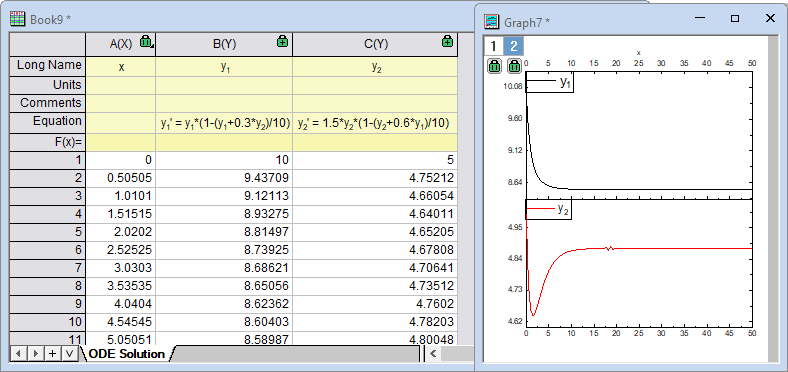
Task: Click the top x axis title in Graph7
Action: pyautogui.click(x=639, y=53)
